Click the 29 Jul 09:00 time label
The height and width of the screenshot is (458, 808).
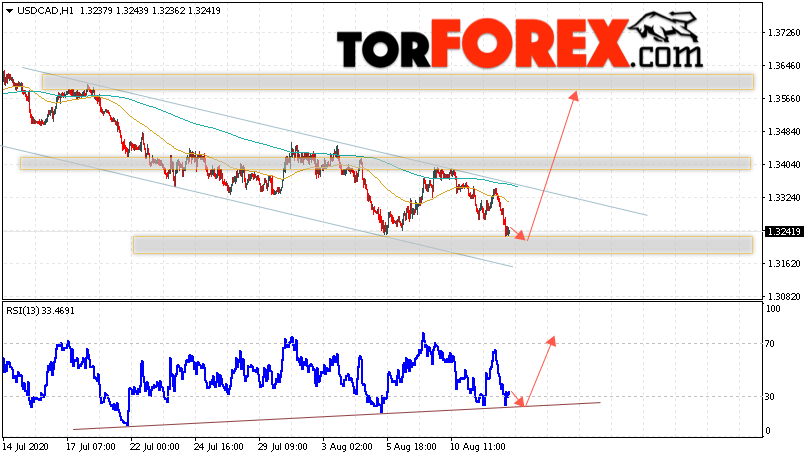[282, 447]
